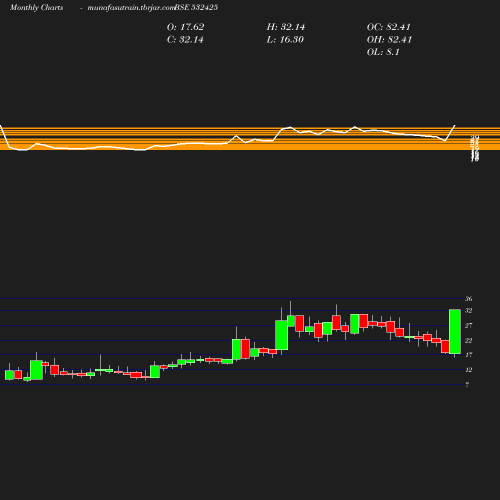Click price axis label '32'
The height and width of the screenshot is (500, 500).
(469, 311)
